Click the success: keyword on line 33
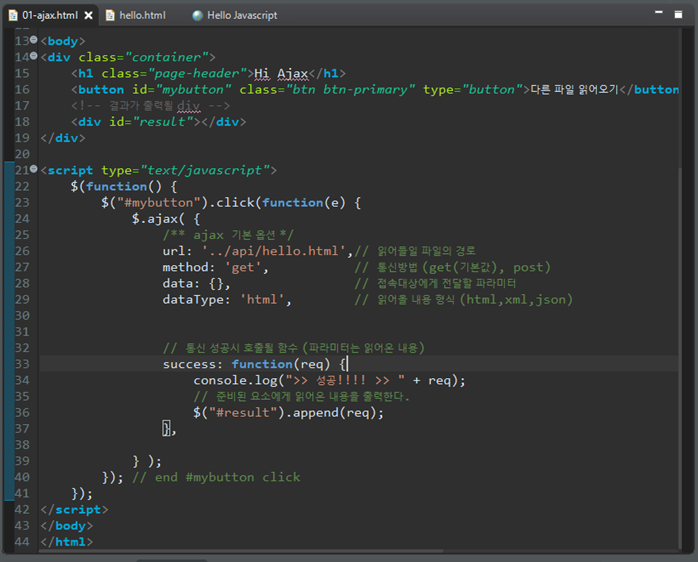Image resolution: width=698 pixels, height=562 pixels. point(192,364)
